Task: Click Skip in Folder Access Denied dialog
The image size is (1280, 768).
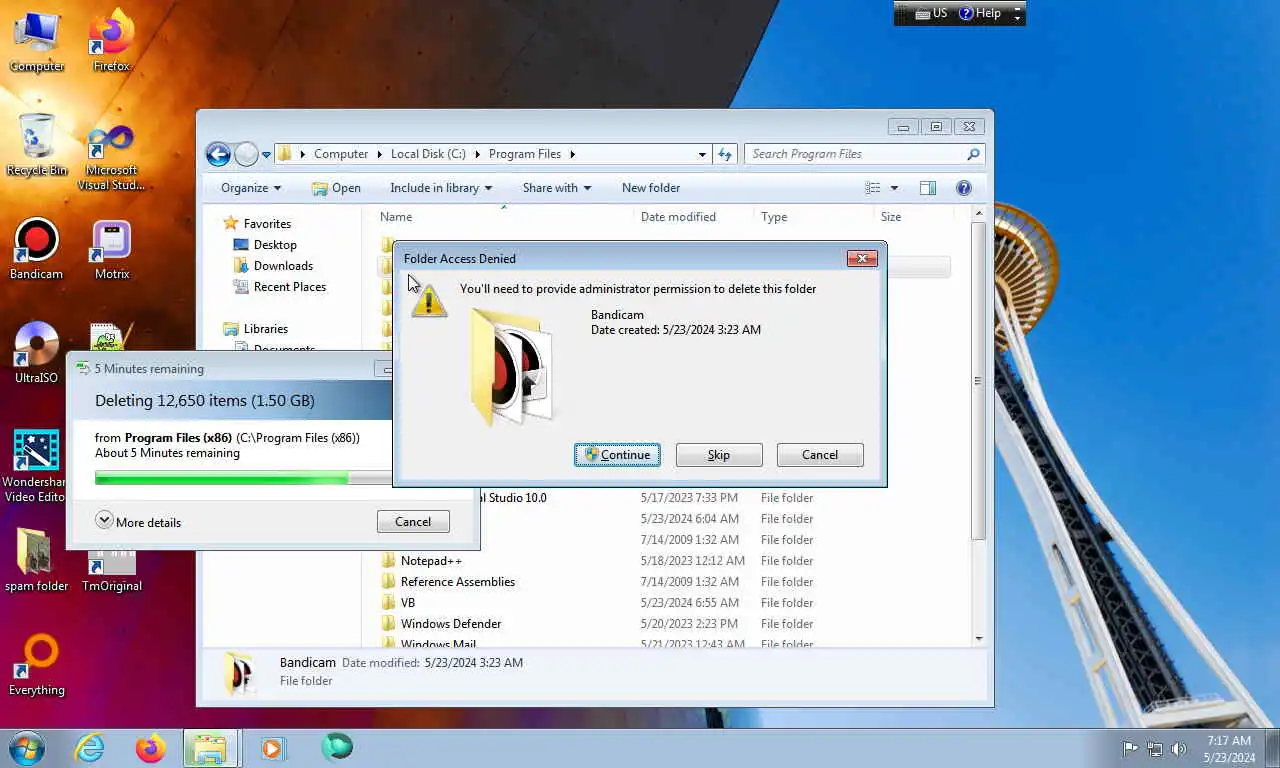Action: [719, 455]
